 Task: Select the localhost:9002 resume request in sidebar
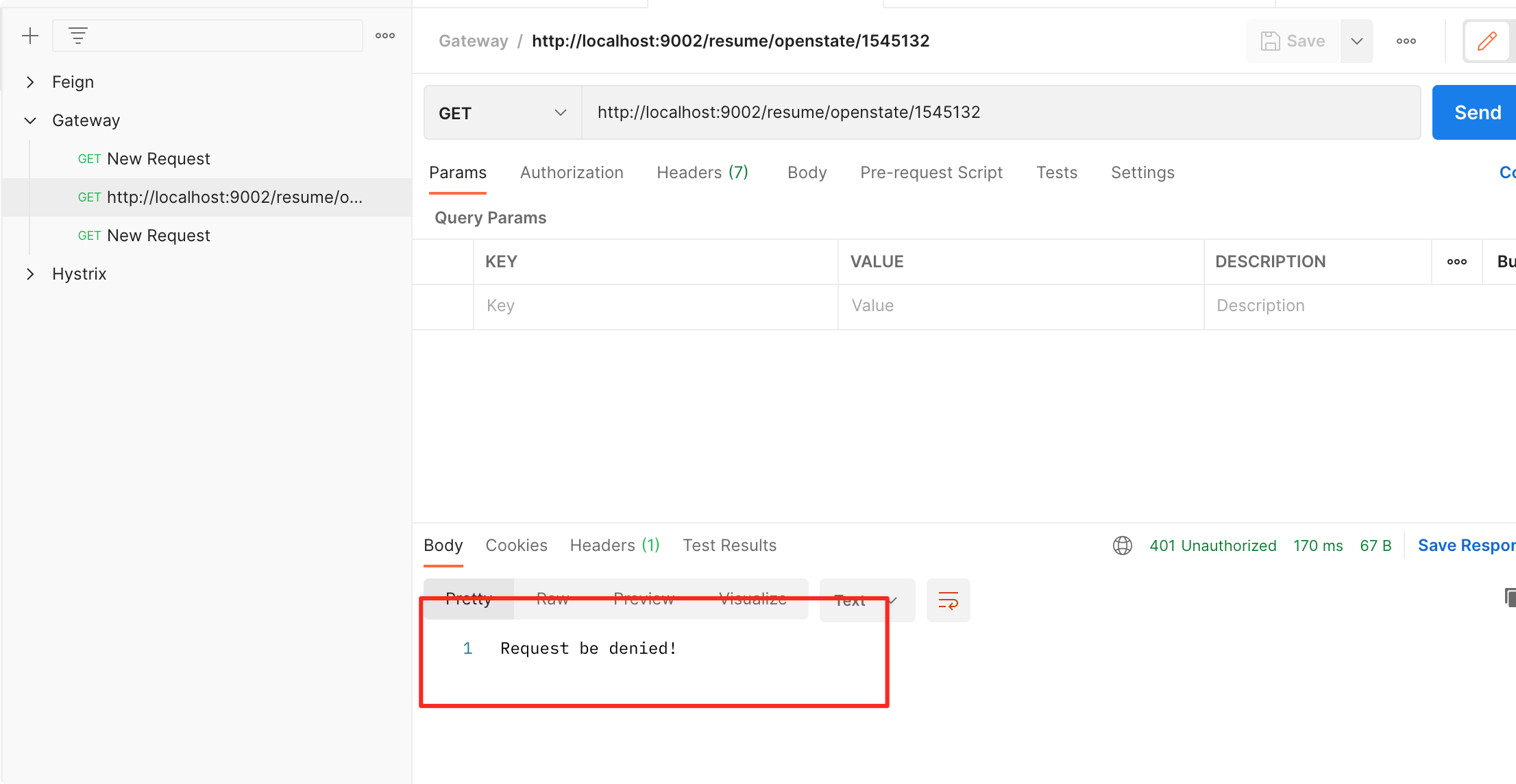tap(234, 197)
